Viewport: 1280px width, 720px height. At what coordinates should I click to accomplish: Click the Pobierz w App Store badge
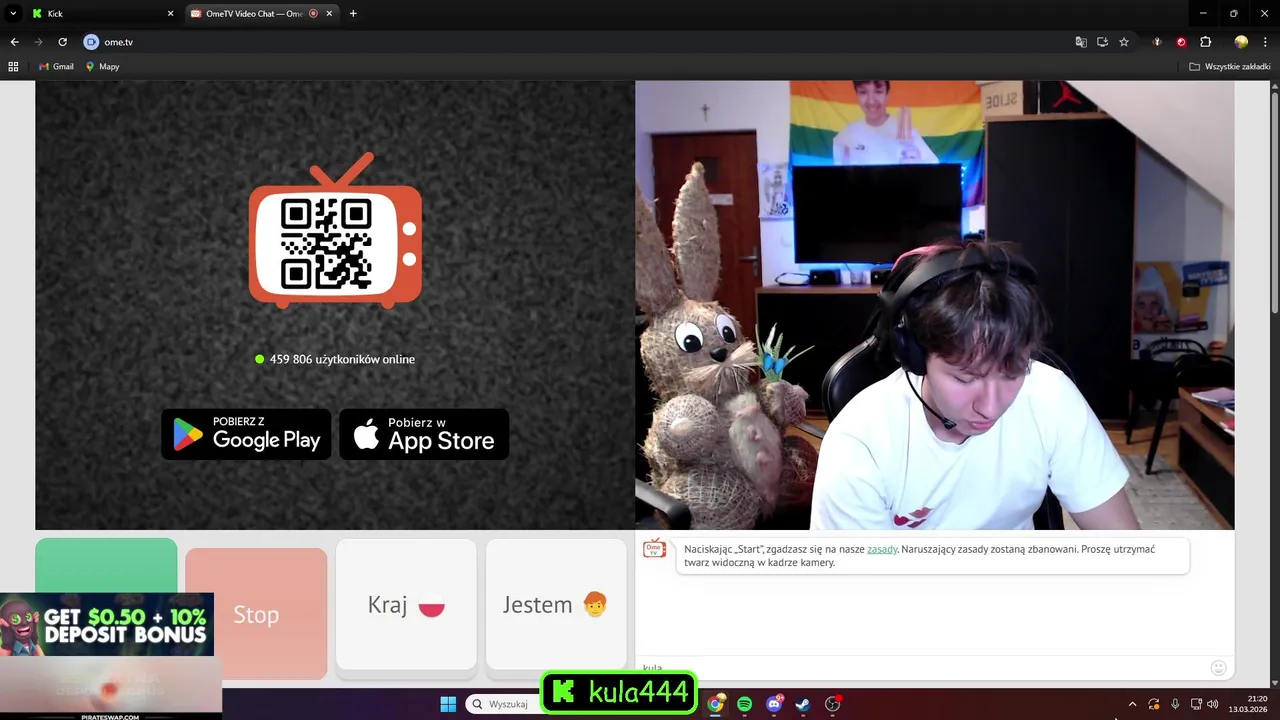coord(424,434)
